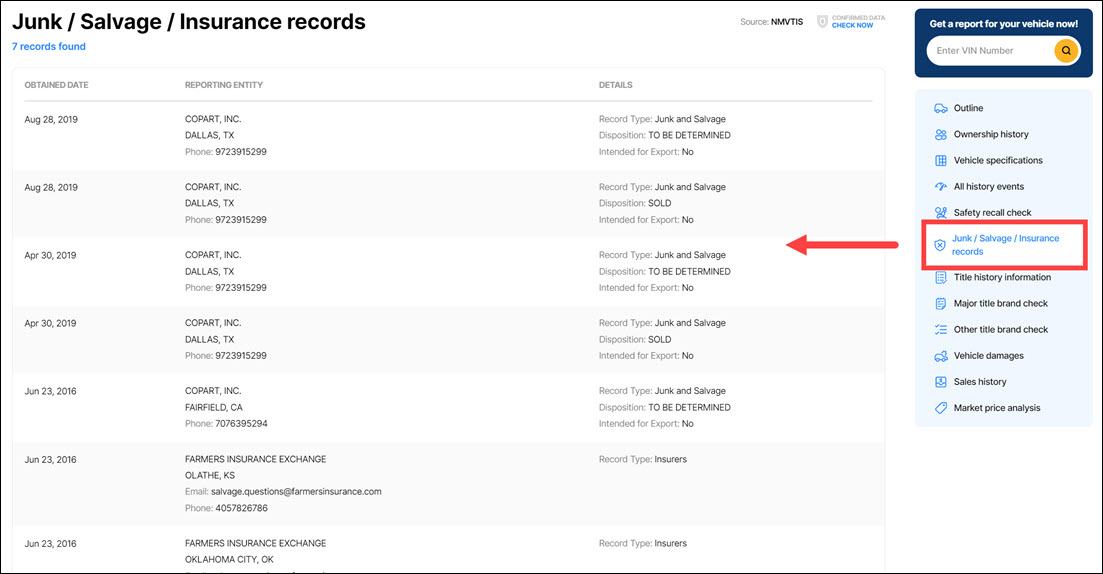Select Vehicle specifications in the sidebar

pos(997,160)
